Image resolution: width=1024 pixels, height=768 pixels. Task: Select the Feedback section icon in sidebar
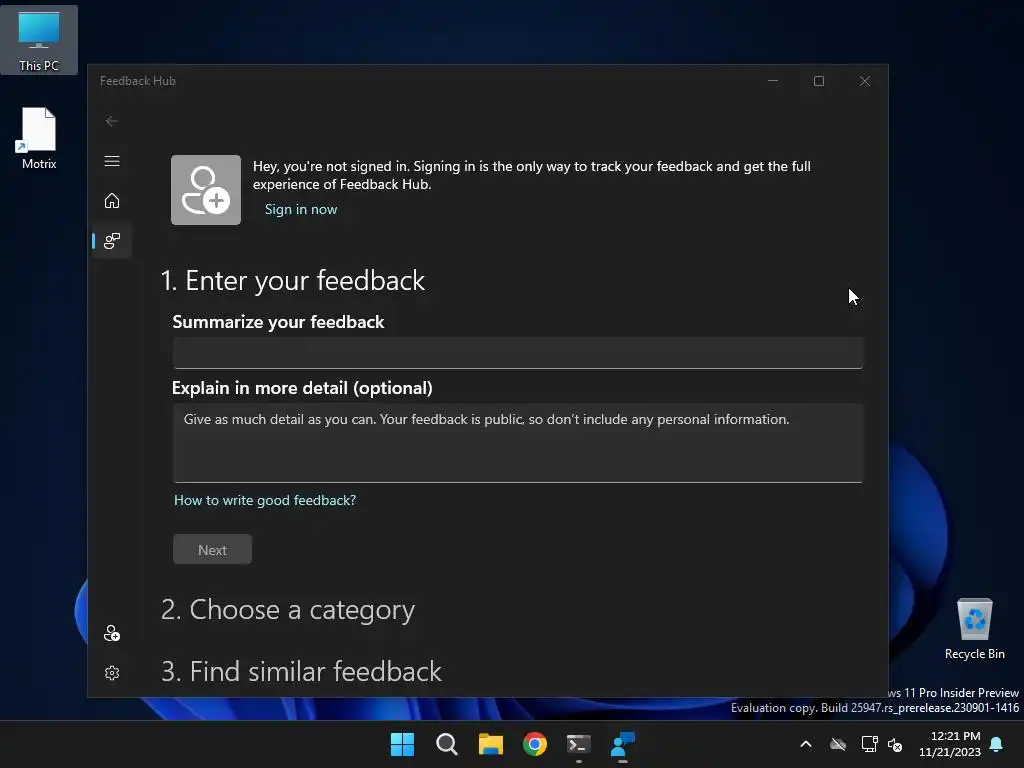pyautogui.click(x=112, y=241)
